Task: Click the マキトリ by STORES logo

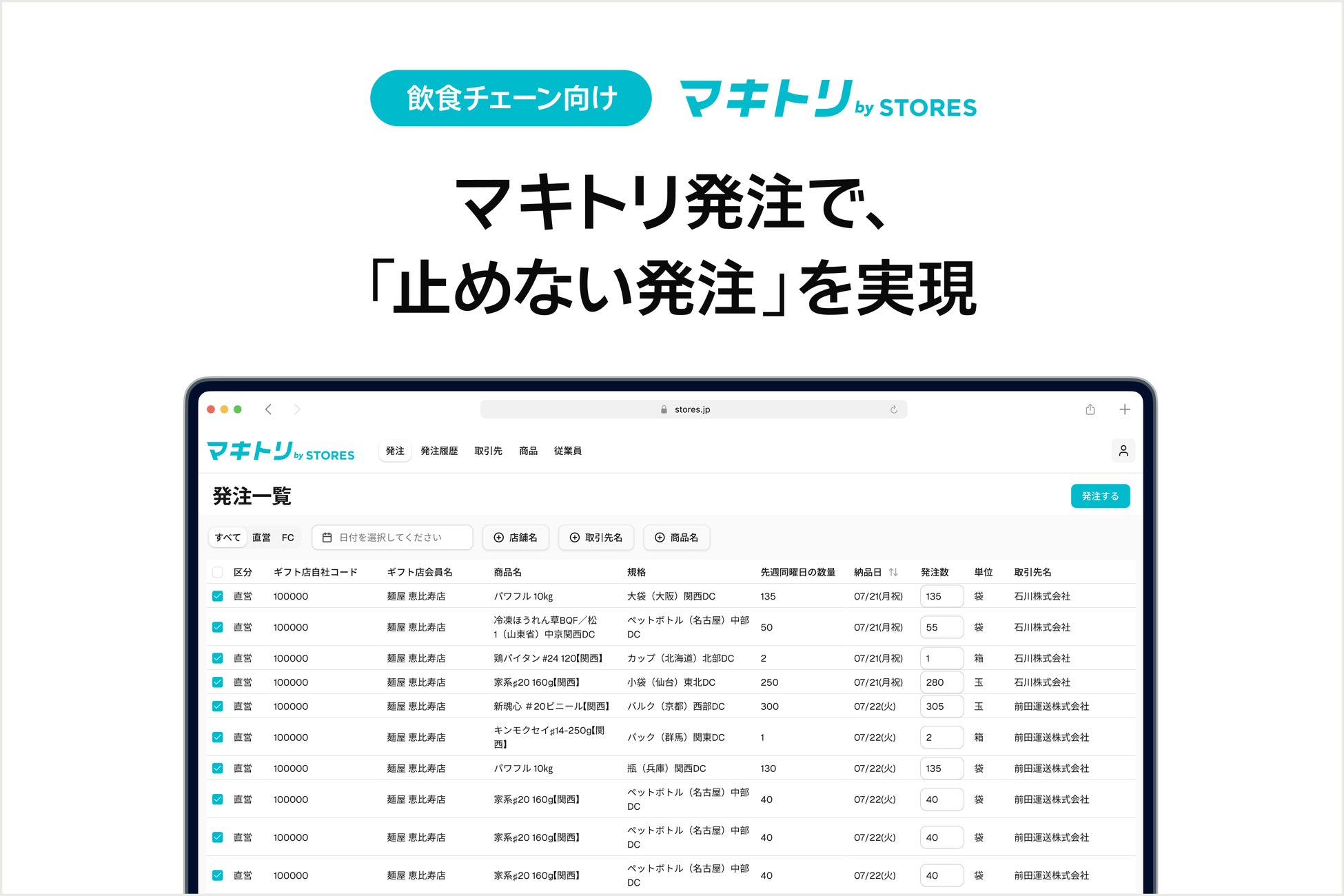Action: (280, 451)
